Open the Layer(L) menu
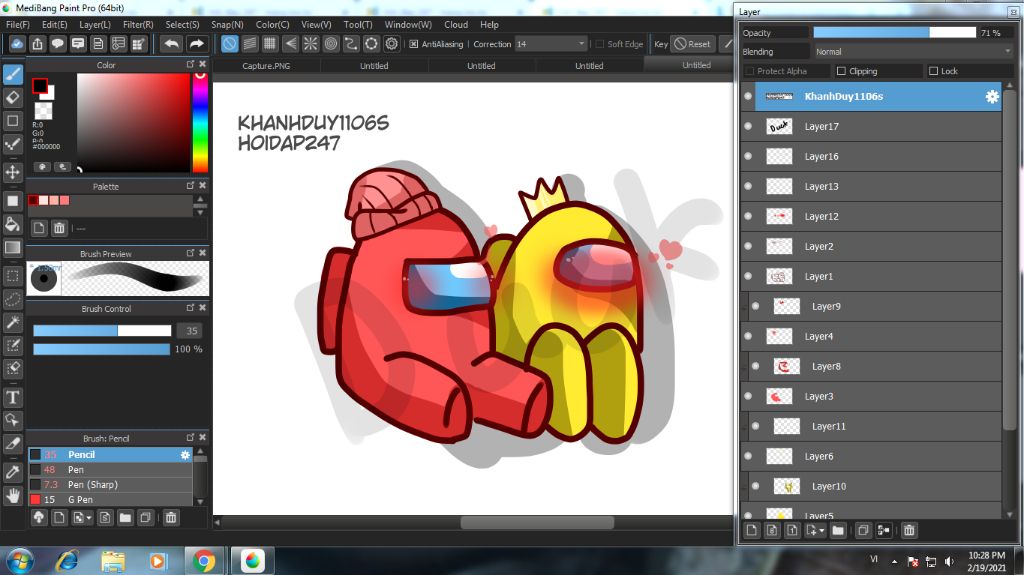The width and height of the screenshot is (1024, 575). 95,24
